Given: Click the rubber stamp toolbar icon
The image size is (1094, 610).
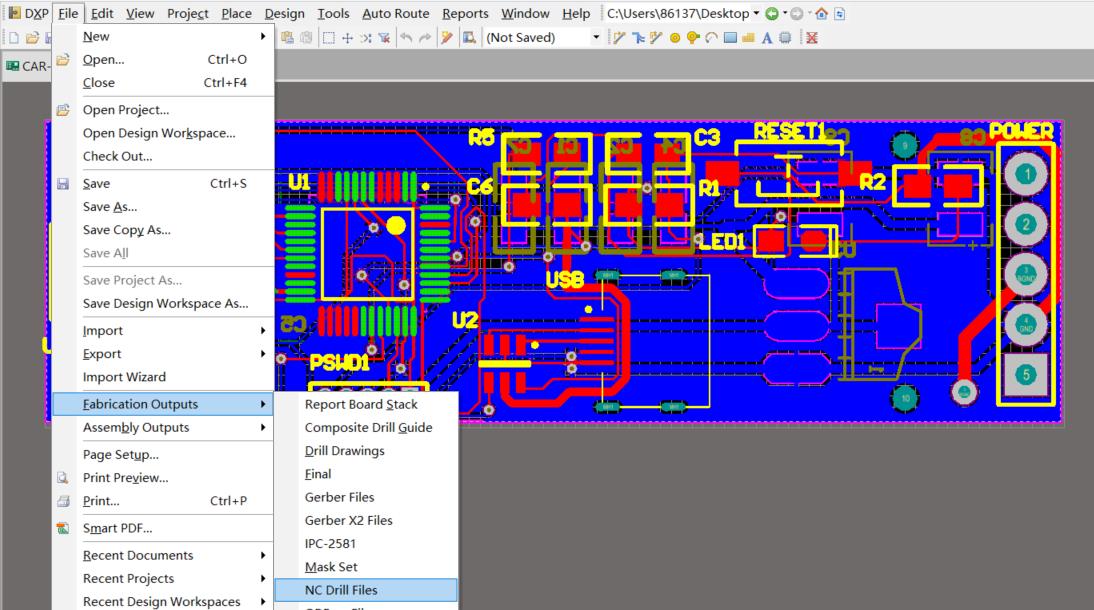Looking at the screenshot, I should coord(306,38).
